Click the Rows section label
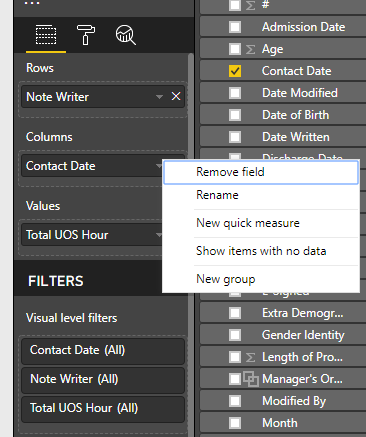The height and width of the screenshot is (437, 366). (x=40, y=68)
